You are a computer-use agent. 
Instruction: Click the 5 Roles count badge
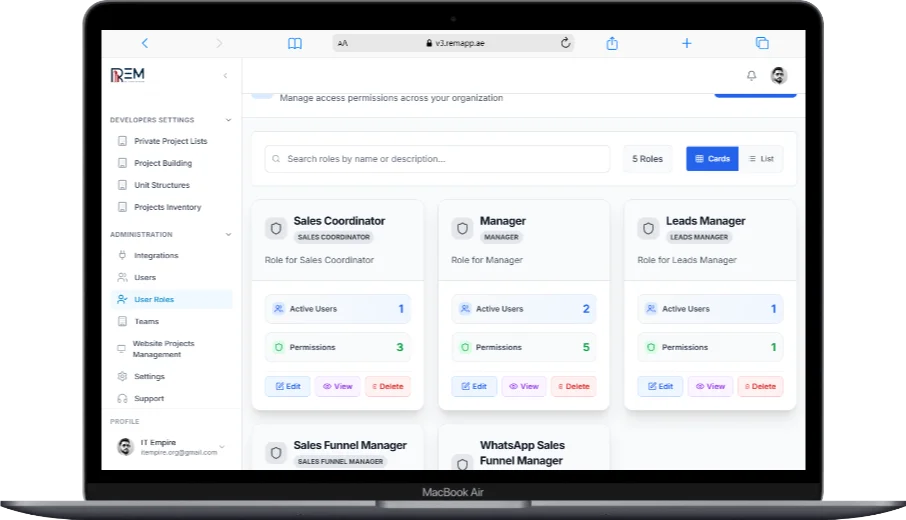647,159
